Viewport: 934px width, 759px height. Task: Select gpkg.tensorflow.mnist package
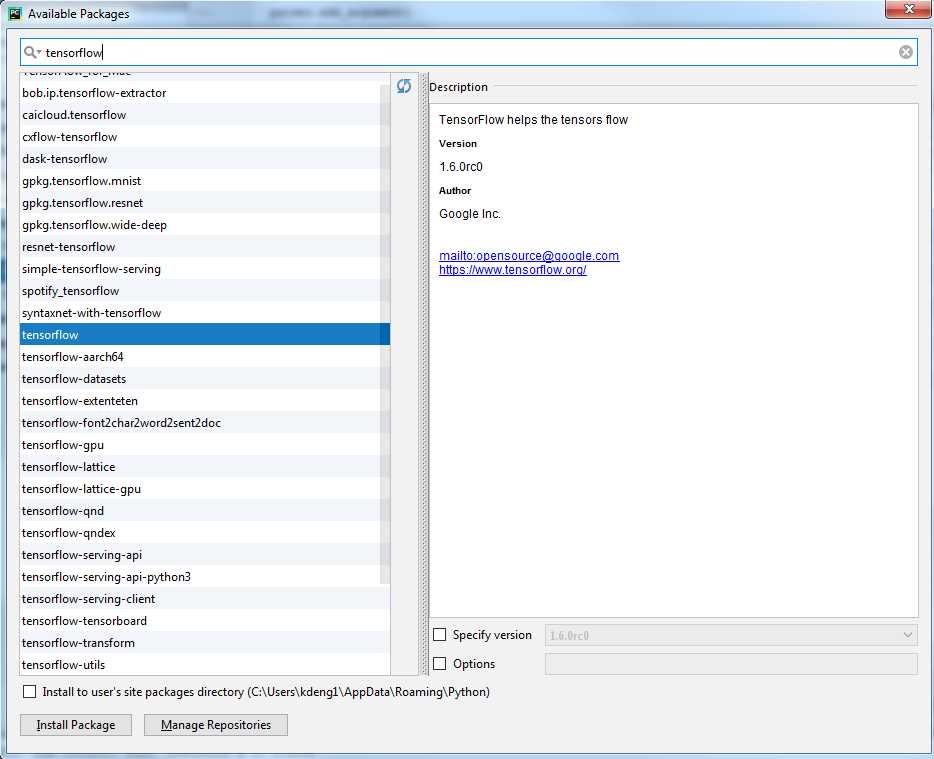205,181
